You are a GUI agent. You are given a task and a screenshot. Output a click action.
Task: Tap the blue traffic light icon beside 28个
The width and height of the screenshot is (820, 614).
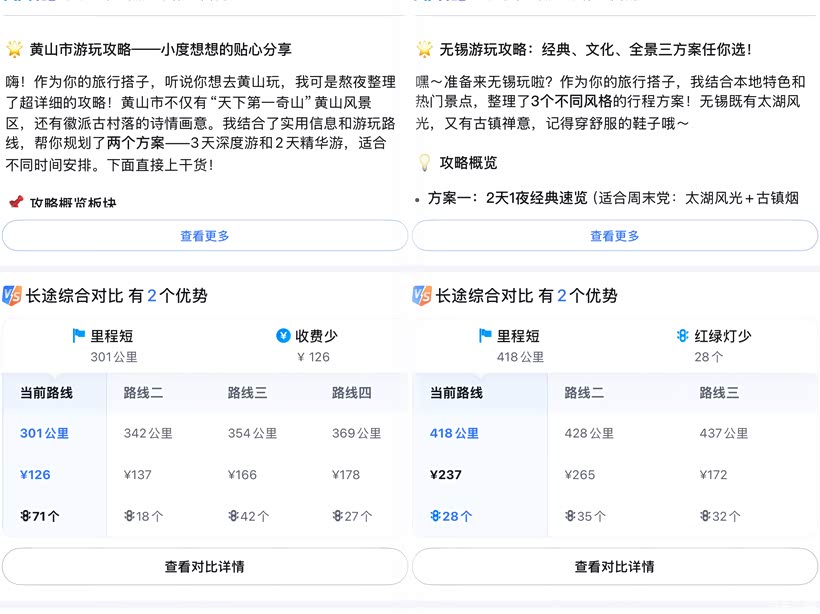coord(435,516)
